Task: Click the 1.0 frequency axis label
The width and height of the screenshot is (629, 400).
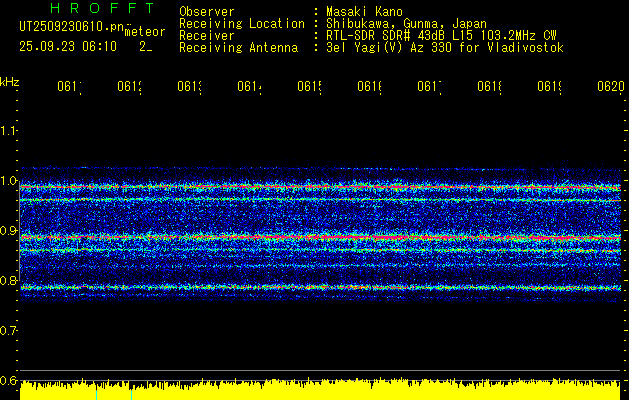Action: pyautogui.click(x=9, y=181)
